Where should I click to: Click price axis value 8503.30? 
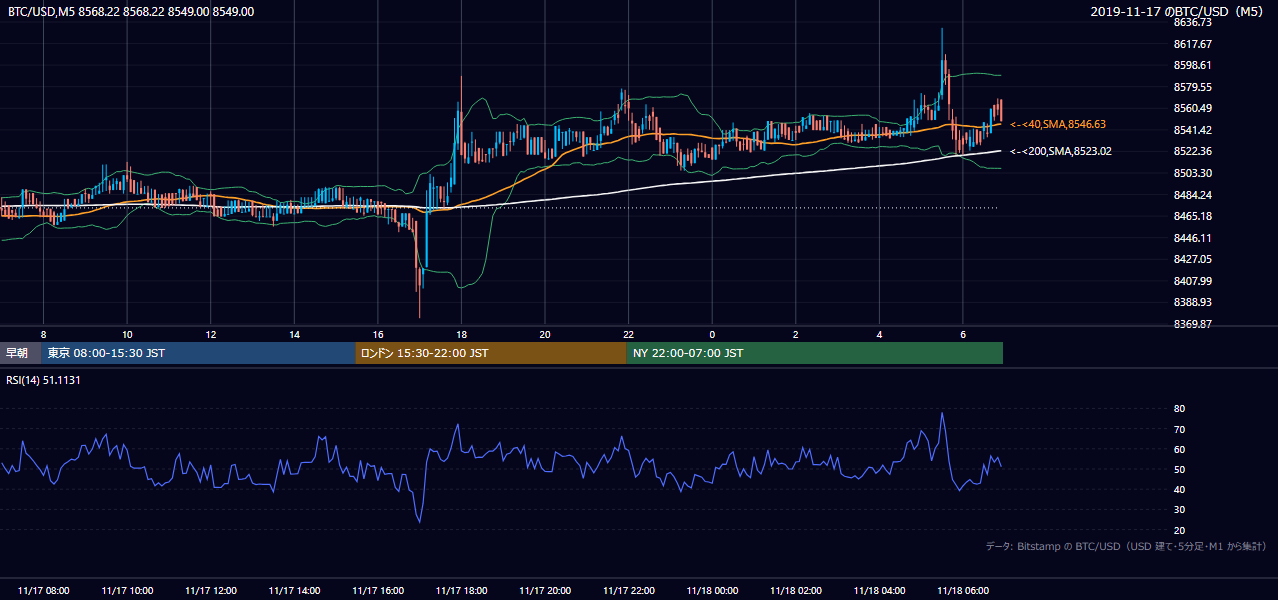tap(1193, 173)
